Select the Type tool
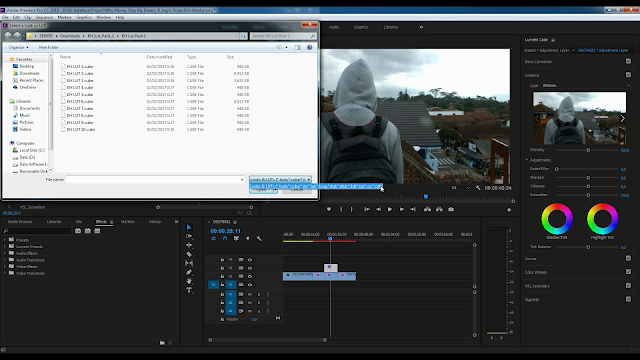 [x=189, y=290]
